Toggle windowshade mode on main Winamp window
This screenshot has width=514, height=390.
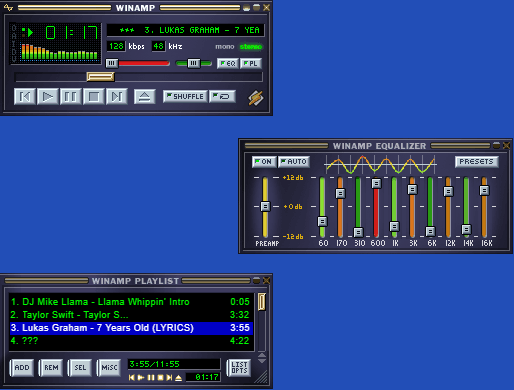(x=256, y=7)
